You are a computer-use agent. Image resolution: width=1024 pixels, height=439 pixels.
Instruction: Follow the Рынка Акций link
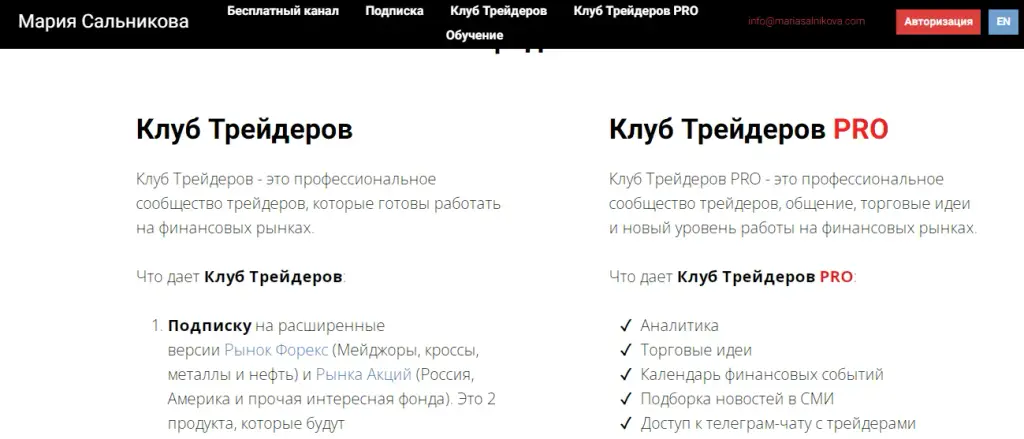point(364,375)
